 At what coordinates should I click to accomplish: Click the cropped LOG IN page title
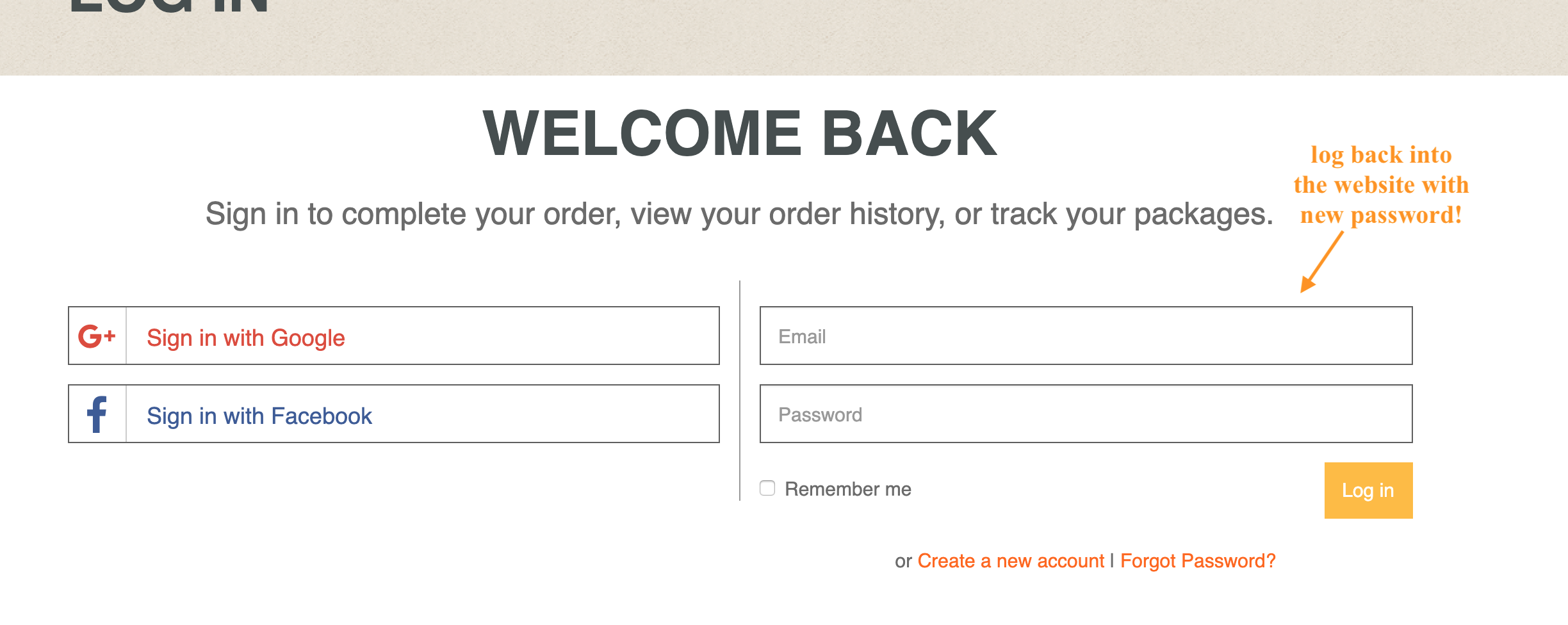(x=169, y=6)
